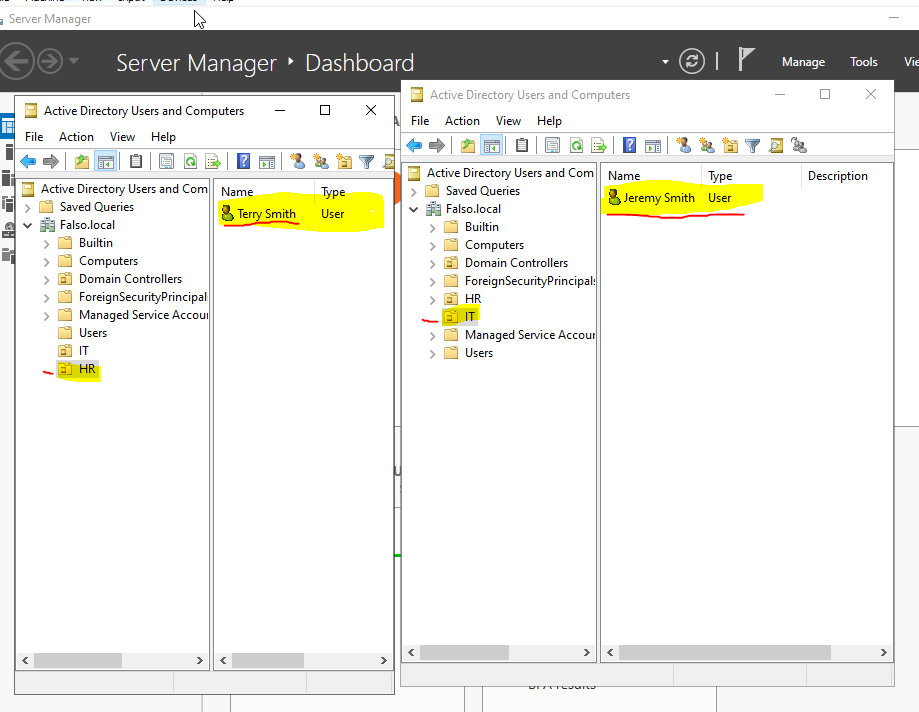Image resolution: width=919 pixels, height=712 pixels.
Task: Click Forward arrow in right ADUC window toolbar
Action: [x=437, y=145]
